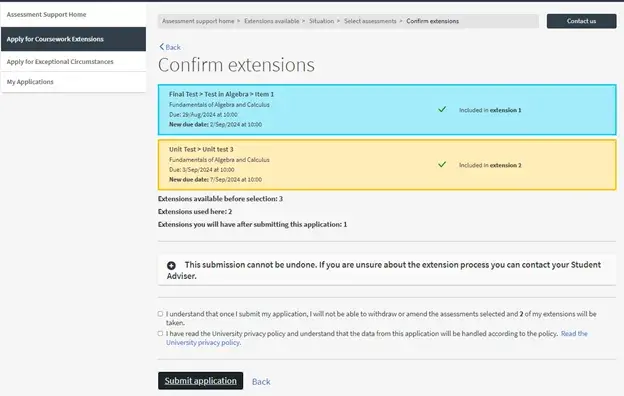Click 'Extensions available before selection: 3'

coord(220,199)
